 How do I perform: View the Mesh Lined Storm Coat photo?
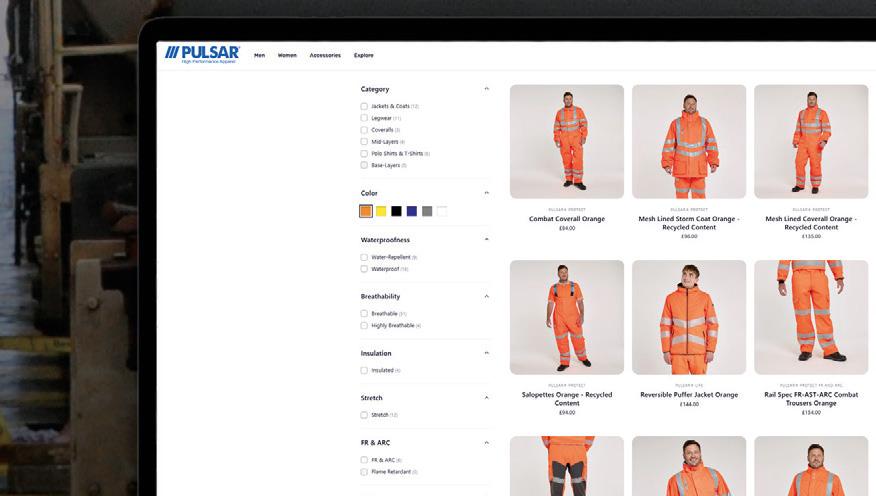689,141
